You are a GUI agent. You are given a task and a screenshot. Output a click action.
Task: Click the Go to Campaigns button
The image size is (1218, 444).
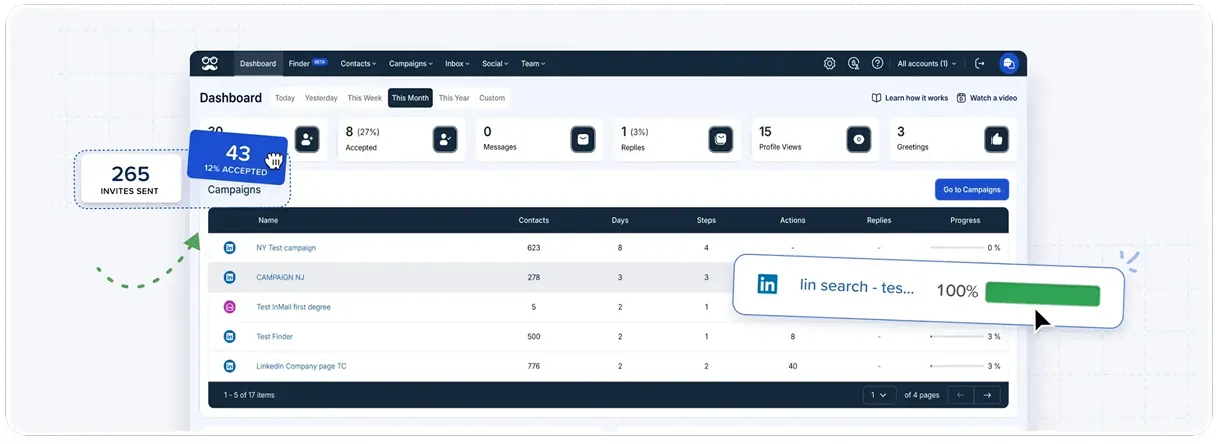(971, 189)
